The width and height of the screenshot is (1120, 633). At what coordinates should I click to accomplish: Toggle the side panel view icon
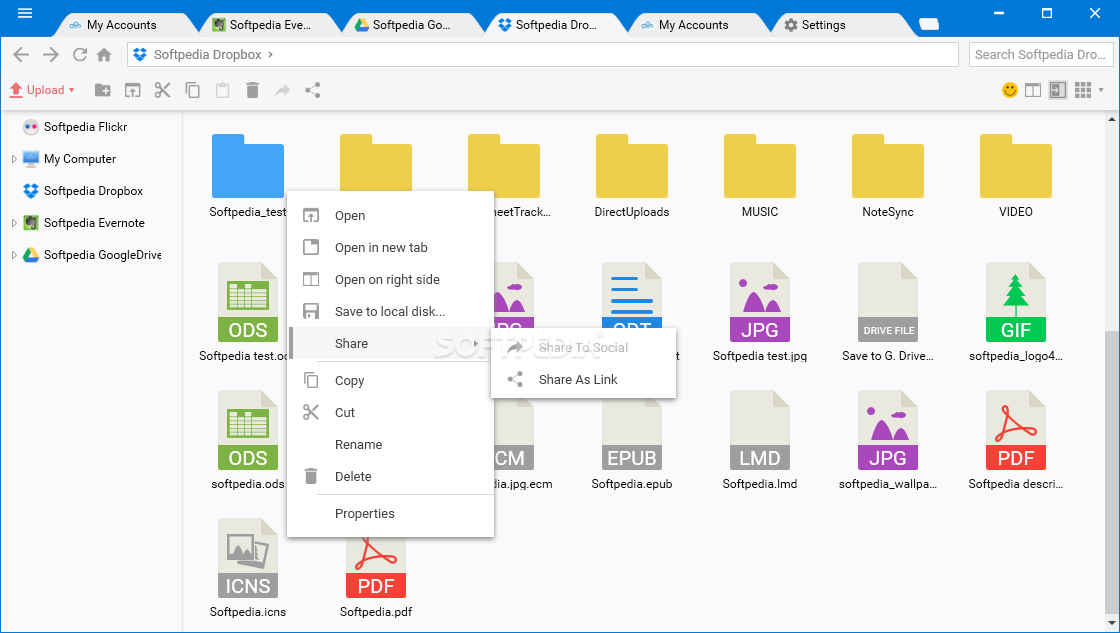coord(1058,90)
